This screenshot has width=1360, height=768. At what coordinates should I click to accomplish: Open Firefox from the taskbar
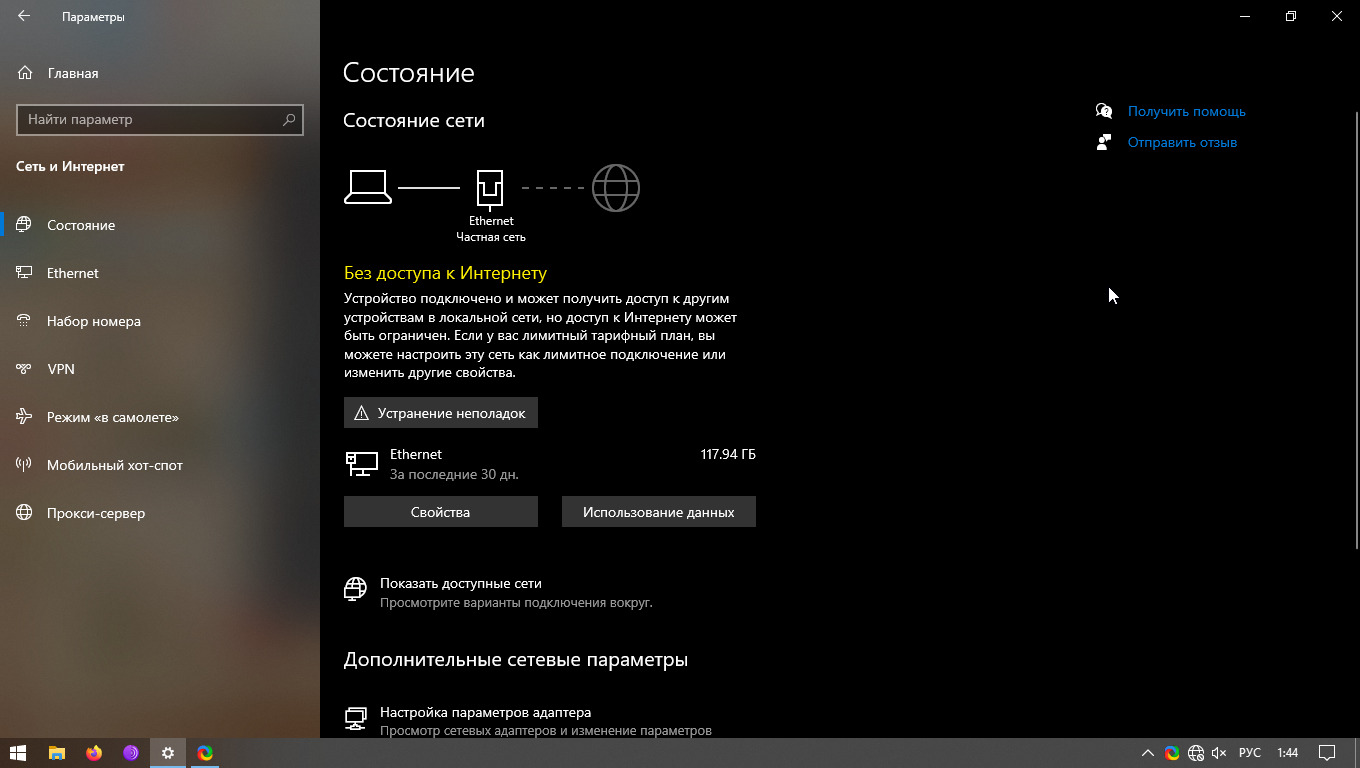click(x=94, y=753)
